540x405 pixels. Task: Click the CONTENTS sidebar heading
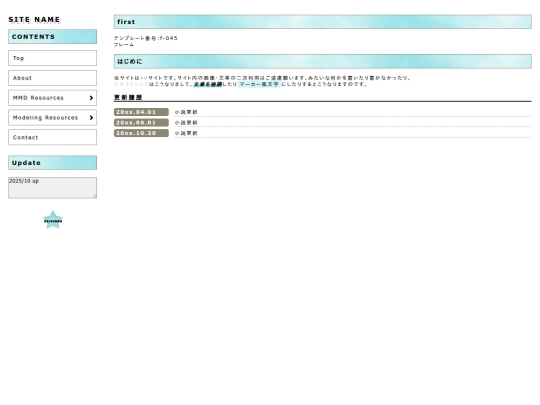52,37
